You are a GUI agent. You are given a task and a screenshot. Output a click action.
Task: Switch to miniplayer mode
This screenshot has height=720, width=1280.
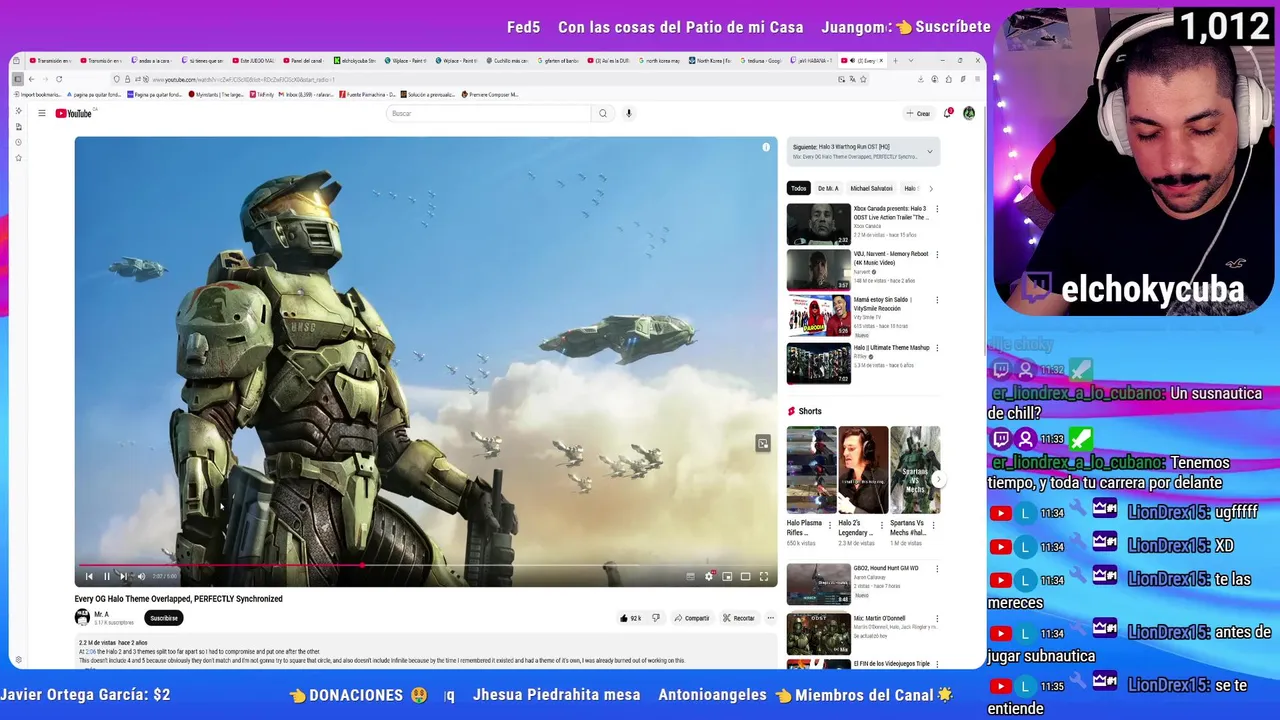727,576
